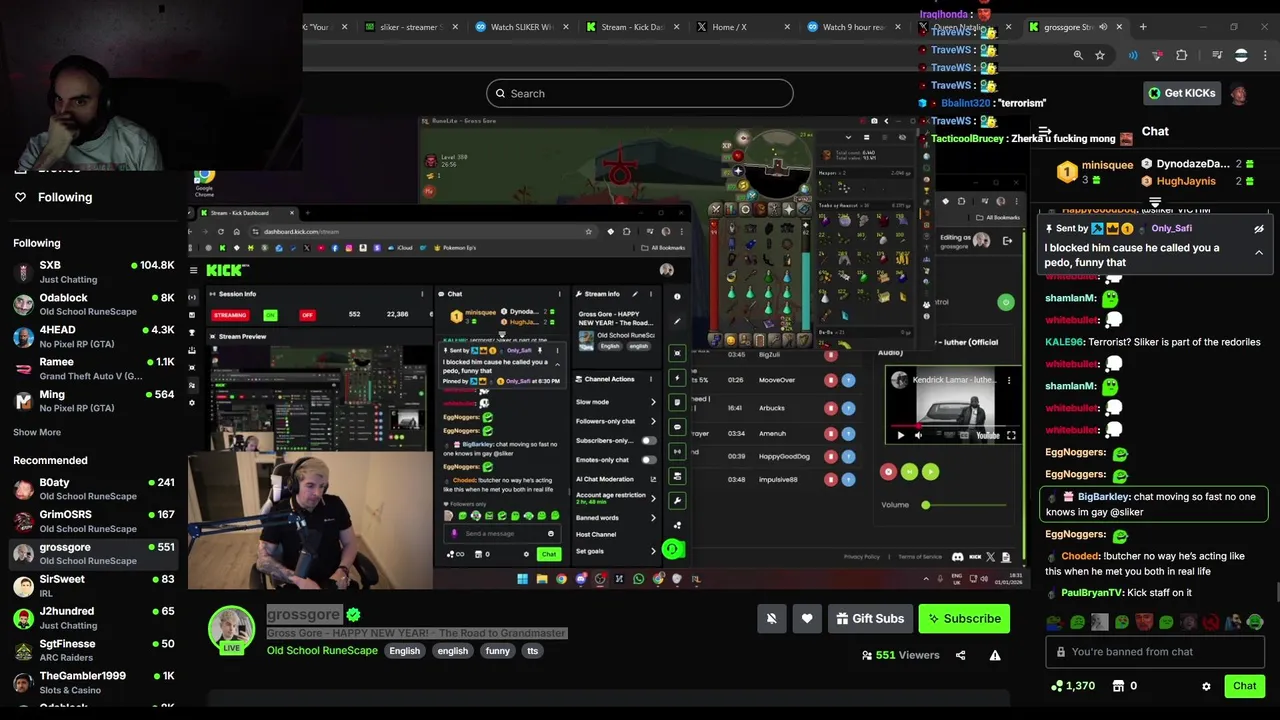Viewport: 1280px width, 720px height.
Task: Click green ON button in Session Info
Action: pyautogui.click(x=270, y=315)
